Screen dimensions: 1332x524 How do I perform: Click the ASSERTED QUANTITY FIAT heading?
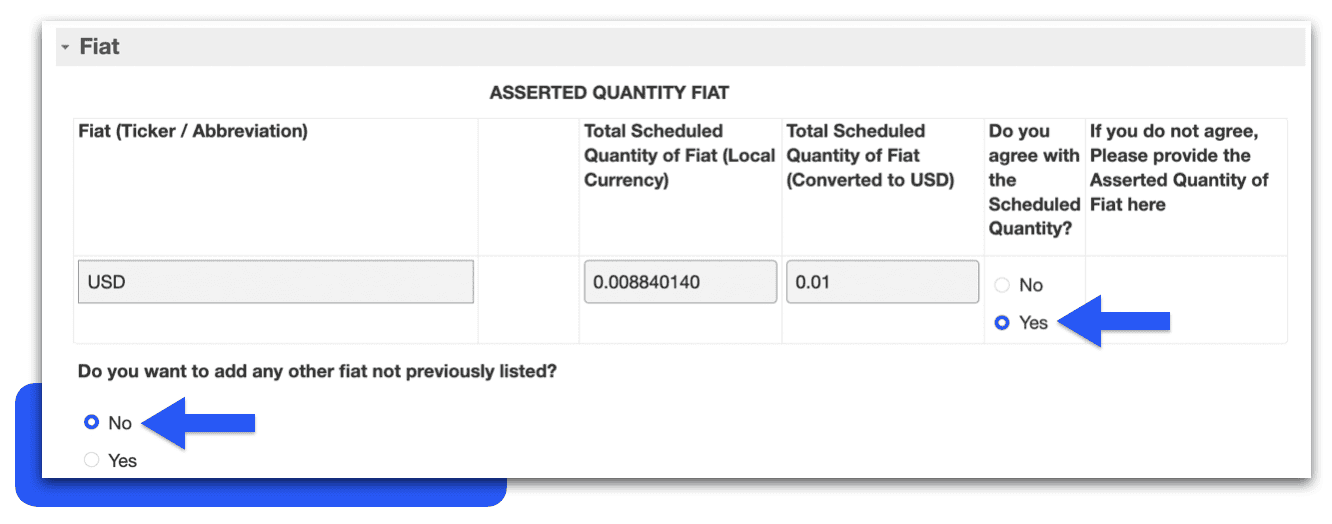click(x=609, y=93)
